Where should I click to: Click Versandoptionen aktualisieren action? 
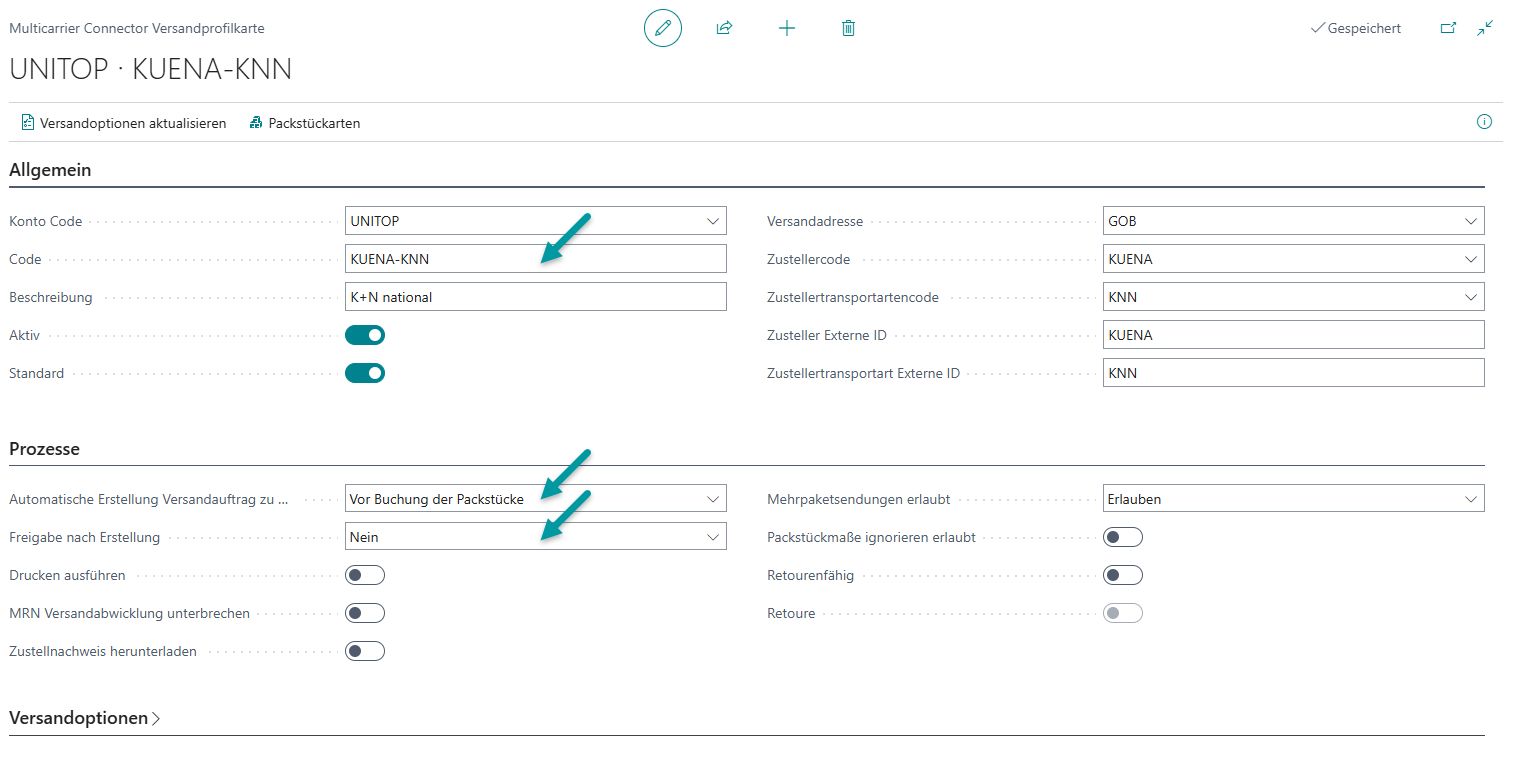click(123, 123)
